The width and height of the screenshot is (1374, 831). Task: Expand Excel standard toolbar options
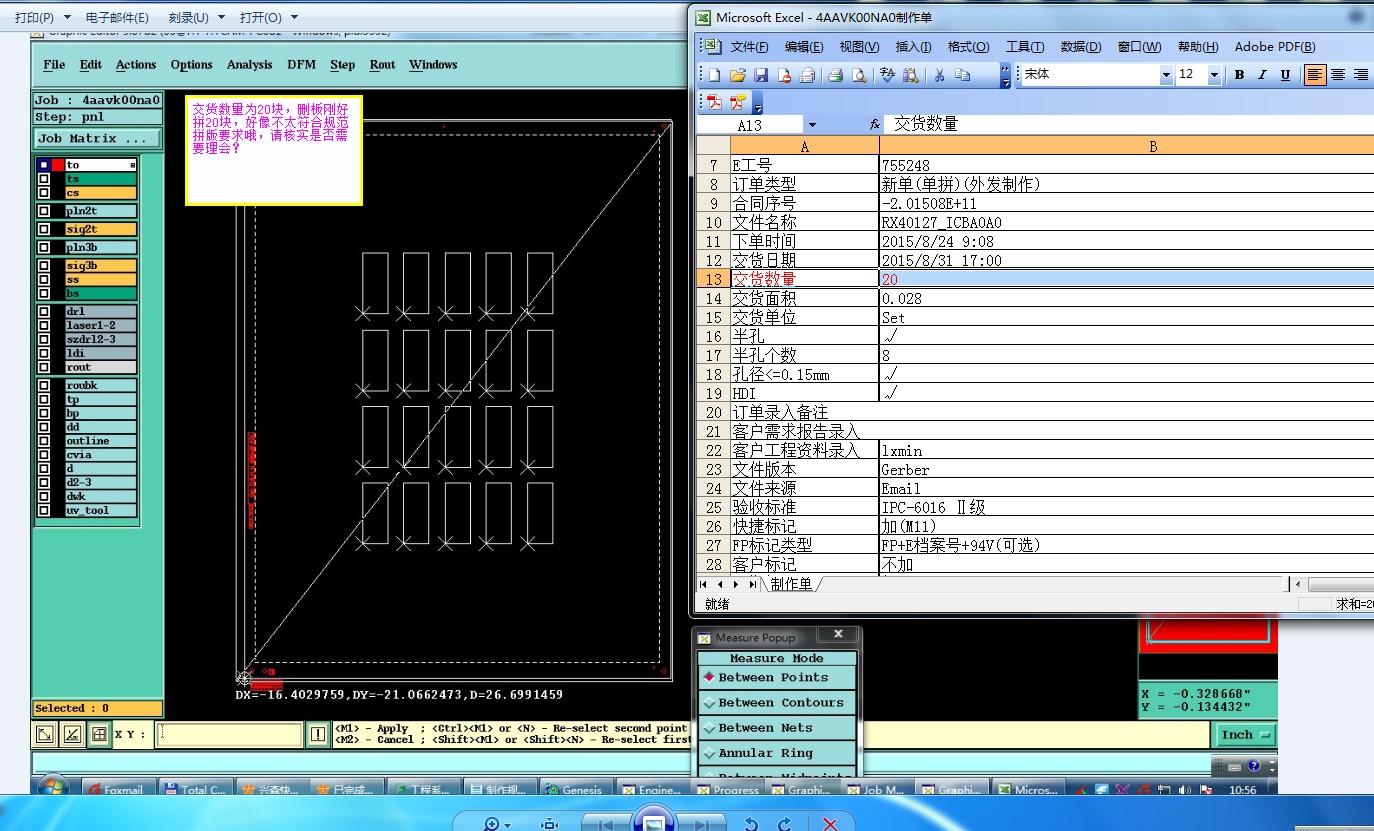click(x=1005, y=76)
